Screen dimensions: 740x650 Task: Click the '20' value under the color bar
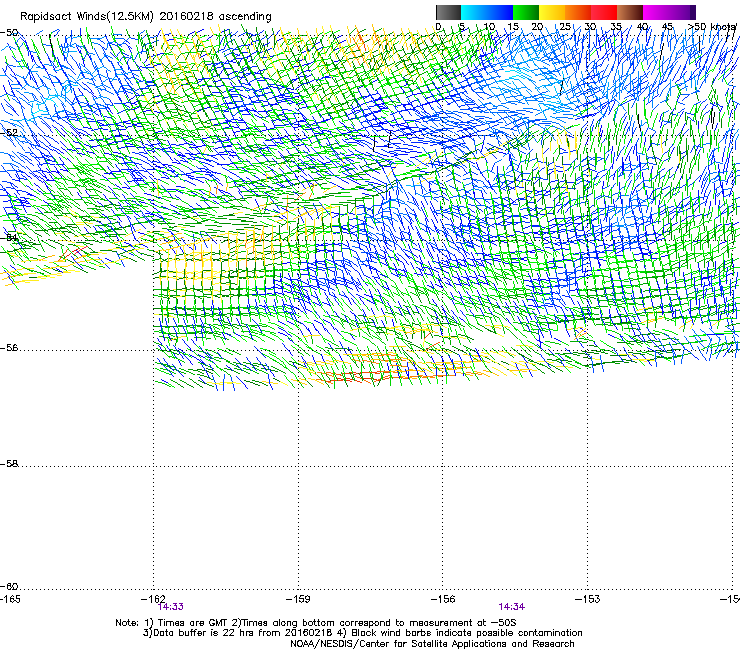[x=537, y=27]
